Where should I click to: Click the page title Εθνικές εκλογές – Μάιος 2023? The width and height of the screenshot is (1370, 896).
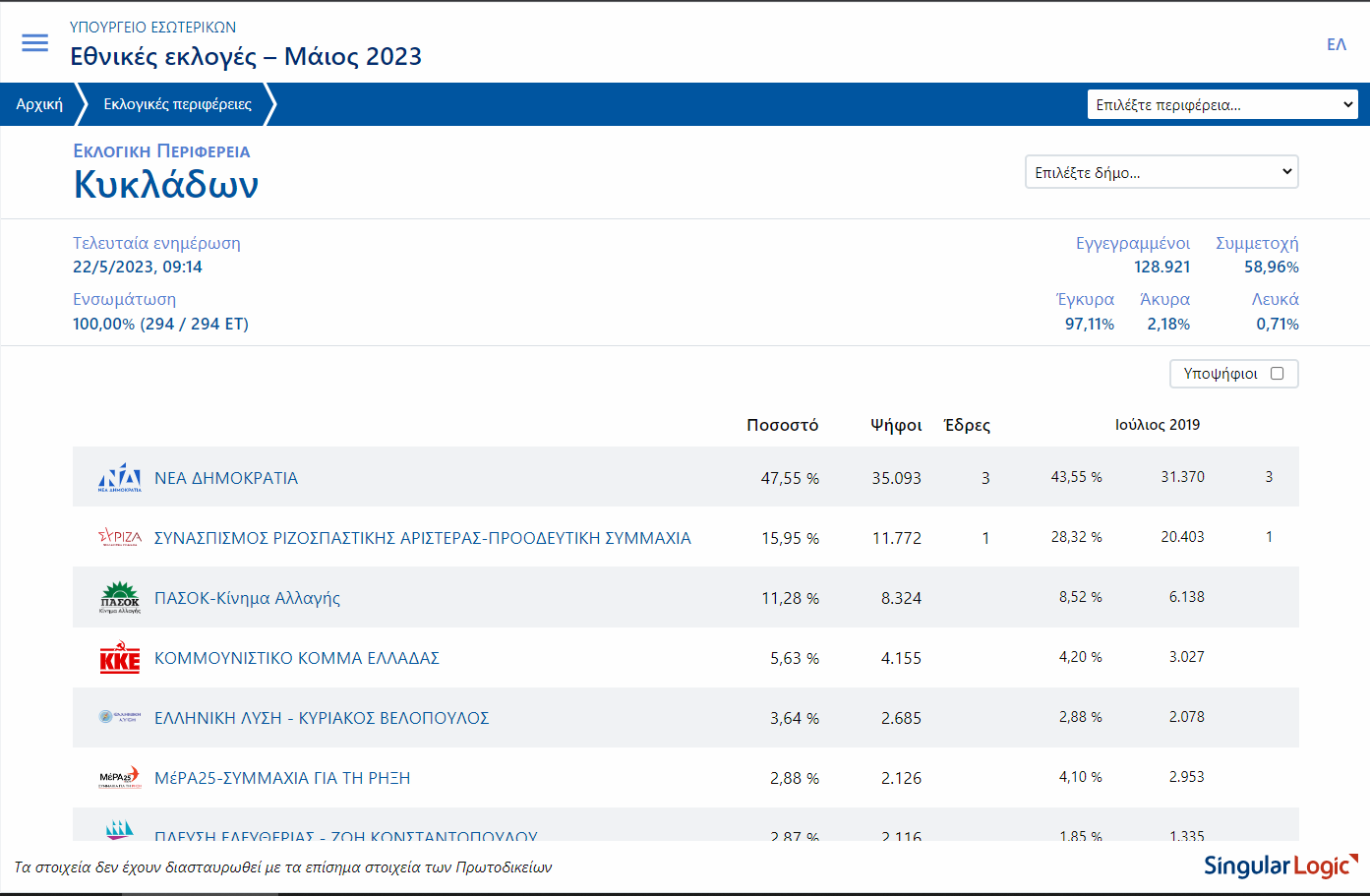point(246,56)
